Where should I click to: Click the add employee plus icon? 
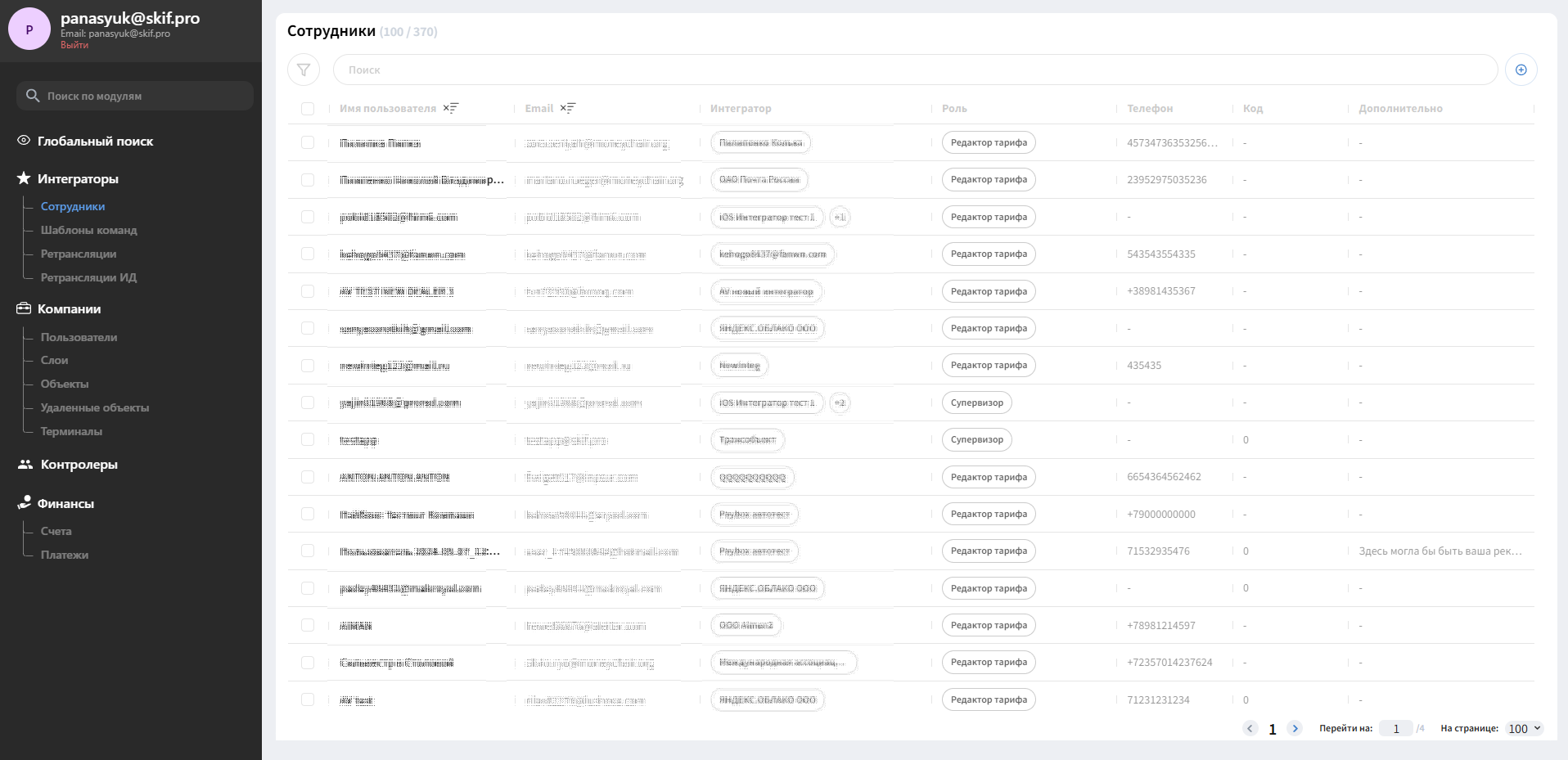coord(1521,70)
